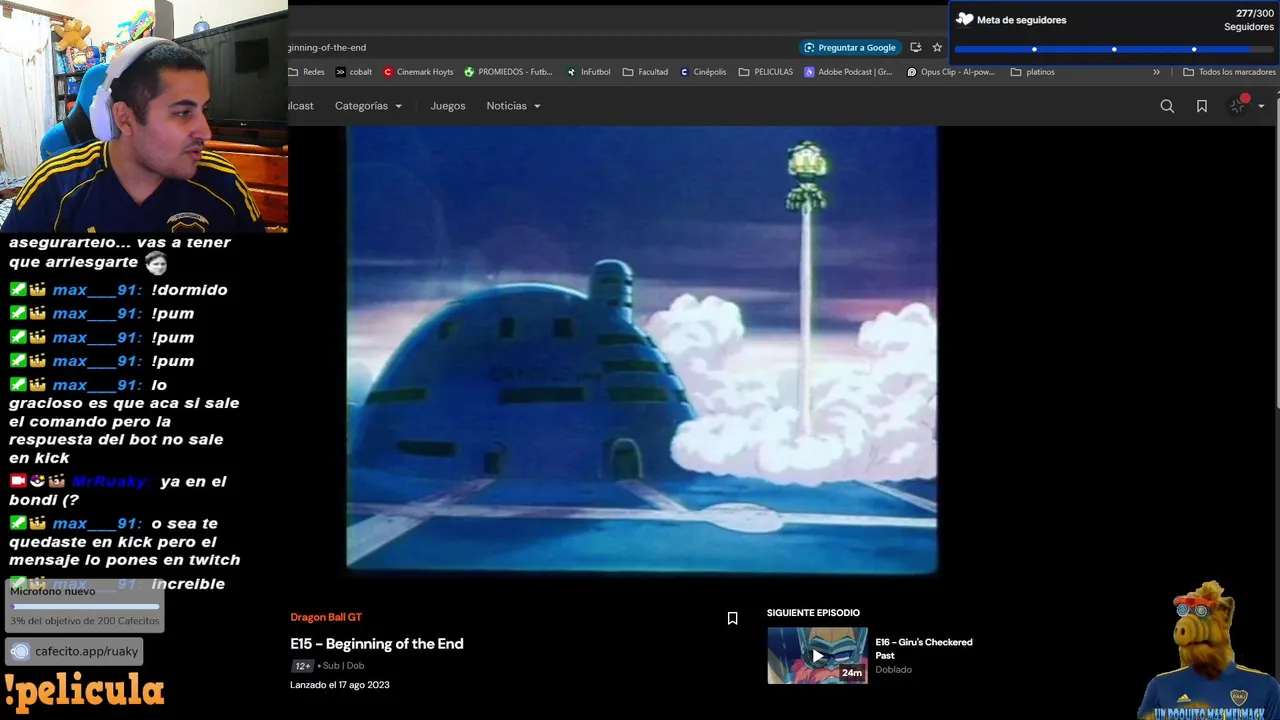The width and height of the screenshot is (1280, 720).
Task: Click the Lanzado el 17 ago 2023 date
Action: pyautogui.click(x=340, y=685)
